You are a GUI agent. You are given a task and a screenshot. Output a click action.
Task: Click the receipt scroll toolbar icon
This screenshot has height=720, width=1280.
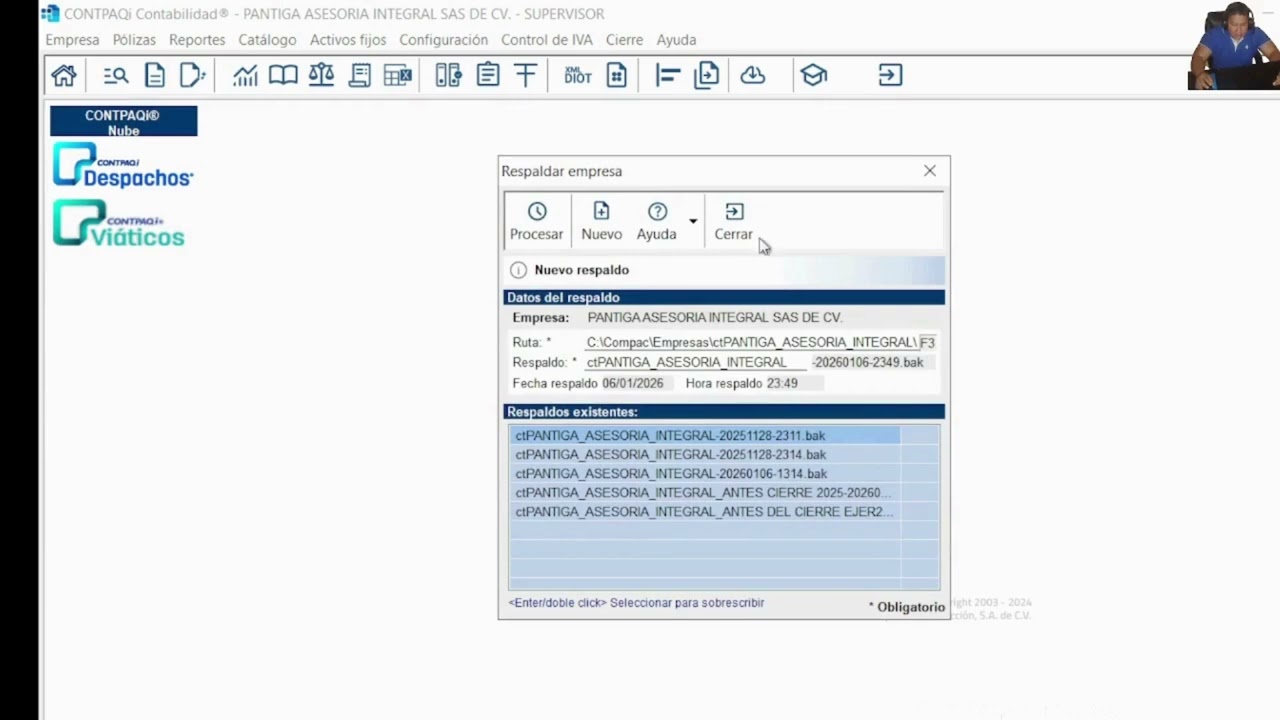click(x=360, y=76)
